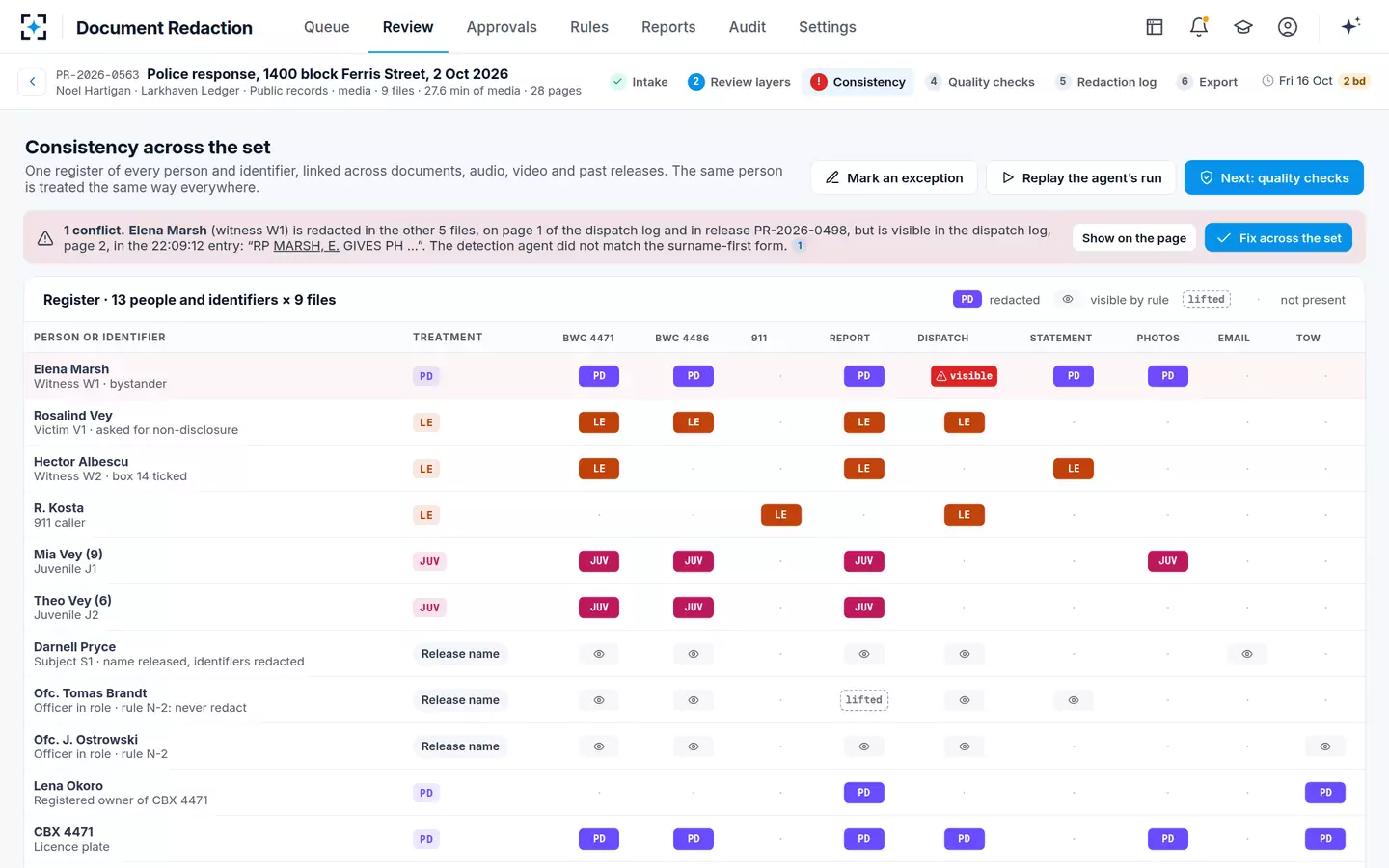Image resolution: width=1389 pixels, height=868 pixels.
Task: Toggle eye under BWC 4471 for Darnell Pryce
Action: pos(599,654)
